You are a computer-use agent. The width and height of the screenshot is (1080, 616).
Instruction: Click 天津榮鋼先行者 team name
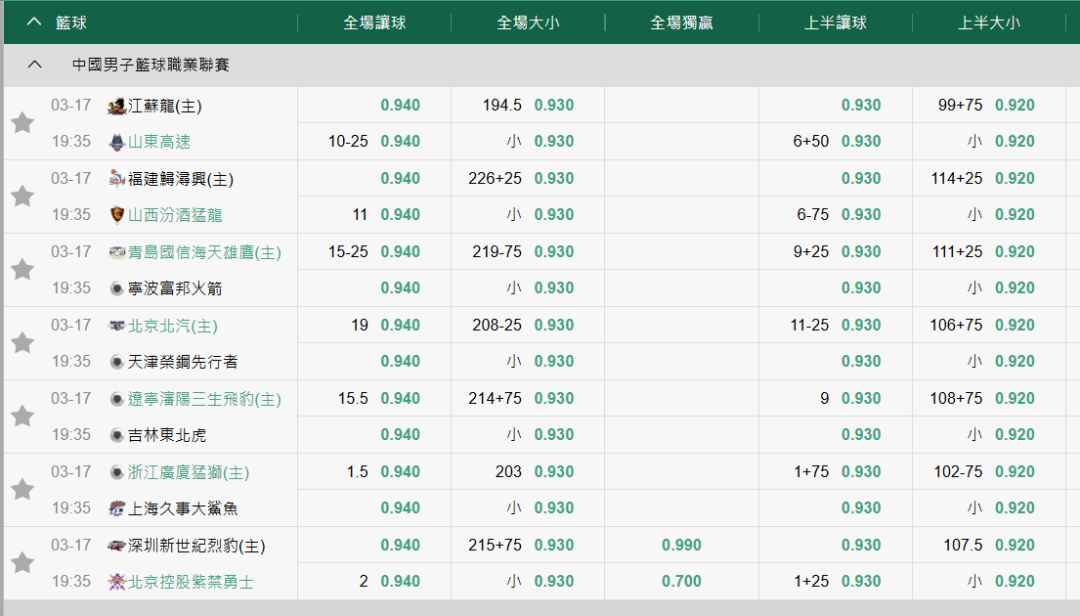[x=183, y=362]
